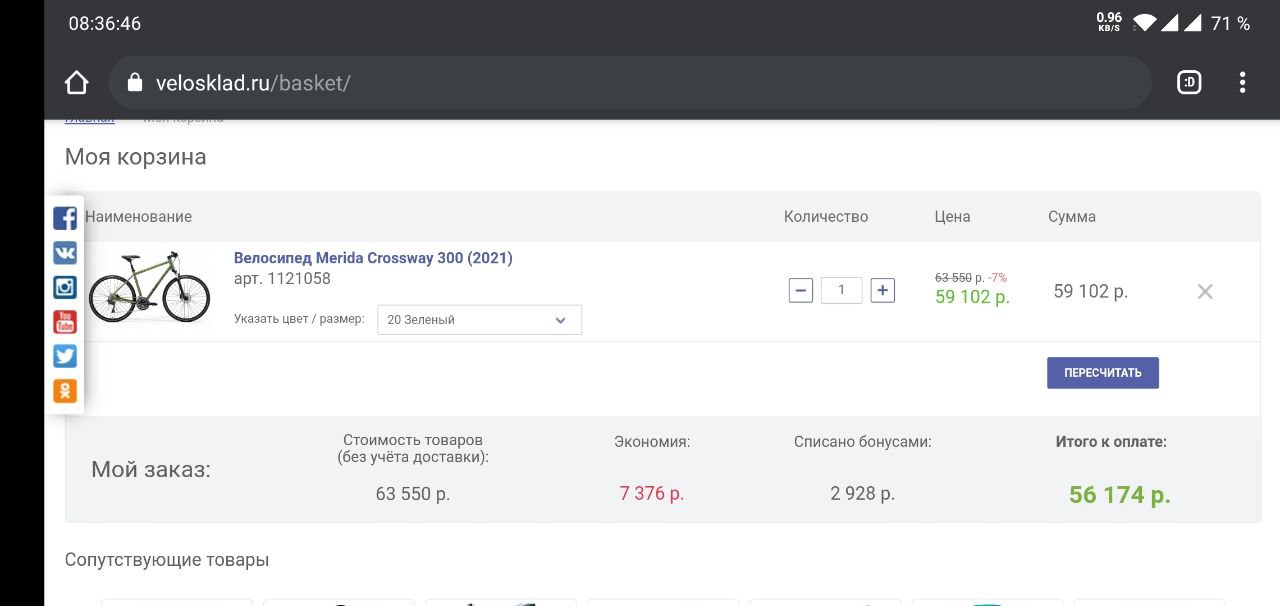Open the Odnoklassniki social icon
Image resolution: width=1280 pixels, height=606 pixels.
pos(65,390)
